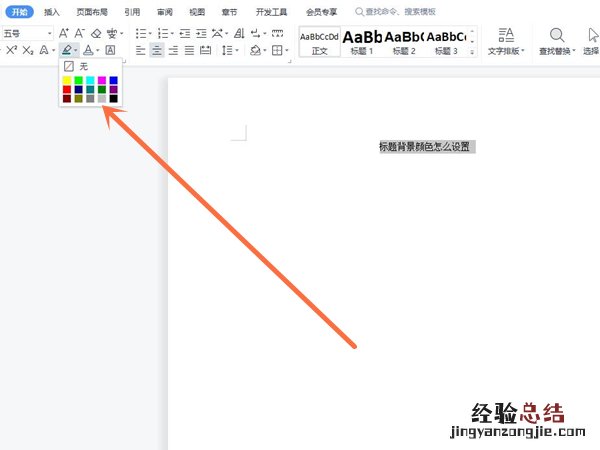Choose the yellow highlight color swatch
The height and width of the screenshot is (450, 600).
pyautogui.click(x=67, y=80)
